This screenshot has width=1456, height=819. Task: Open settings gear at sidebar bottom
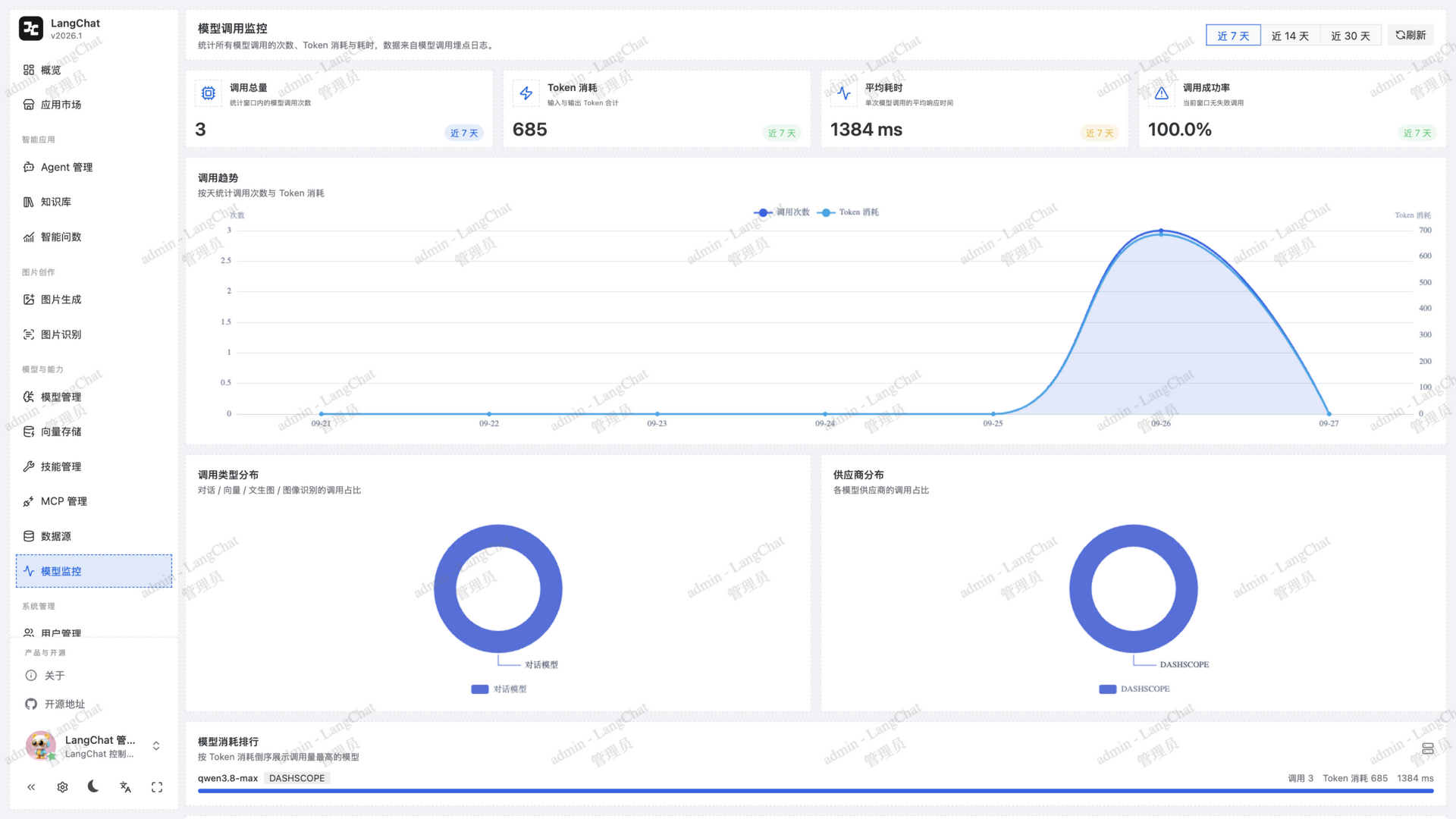point(63,787)
